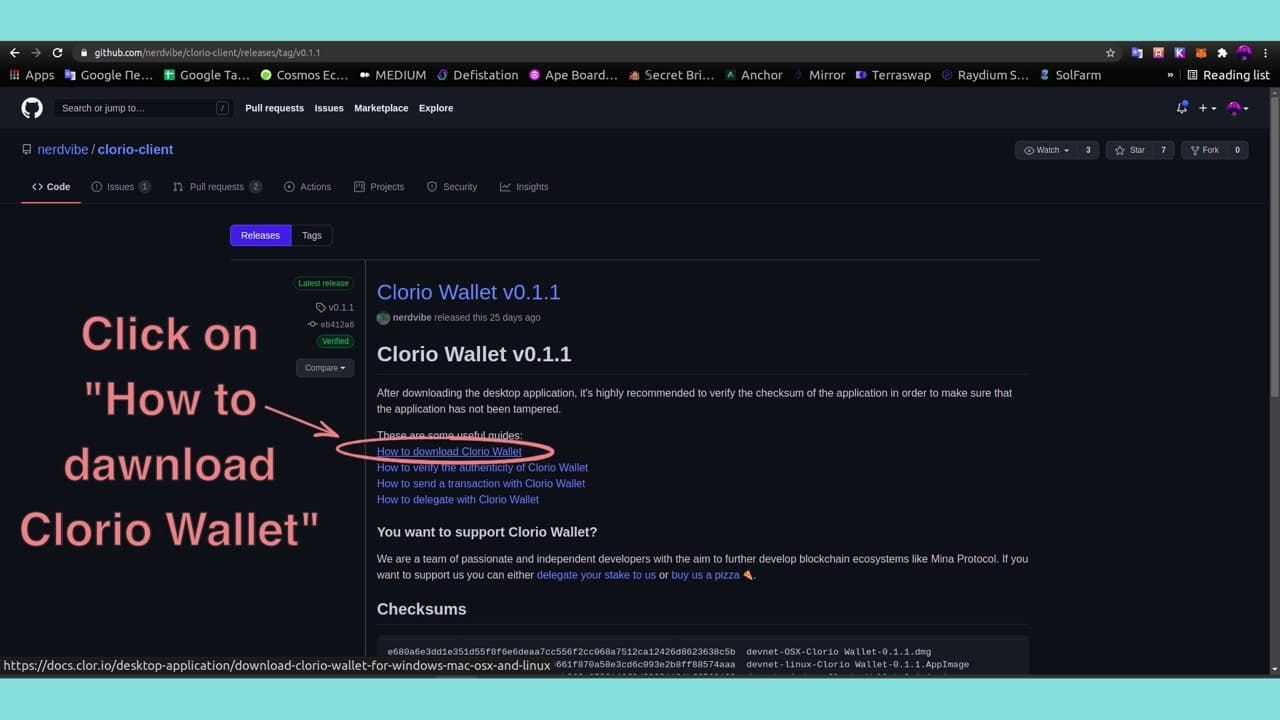
Task: Open the nerdvibe author link under release title
Action: click(412, 317)
